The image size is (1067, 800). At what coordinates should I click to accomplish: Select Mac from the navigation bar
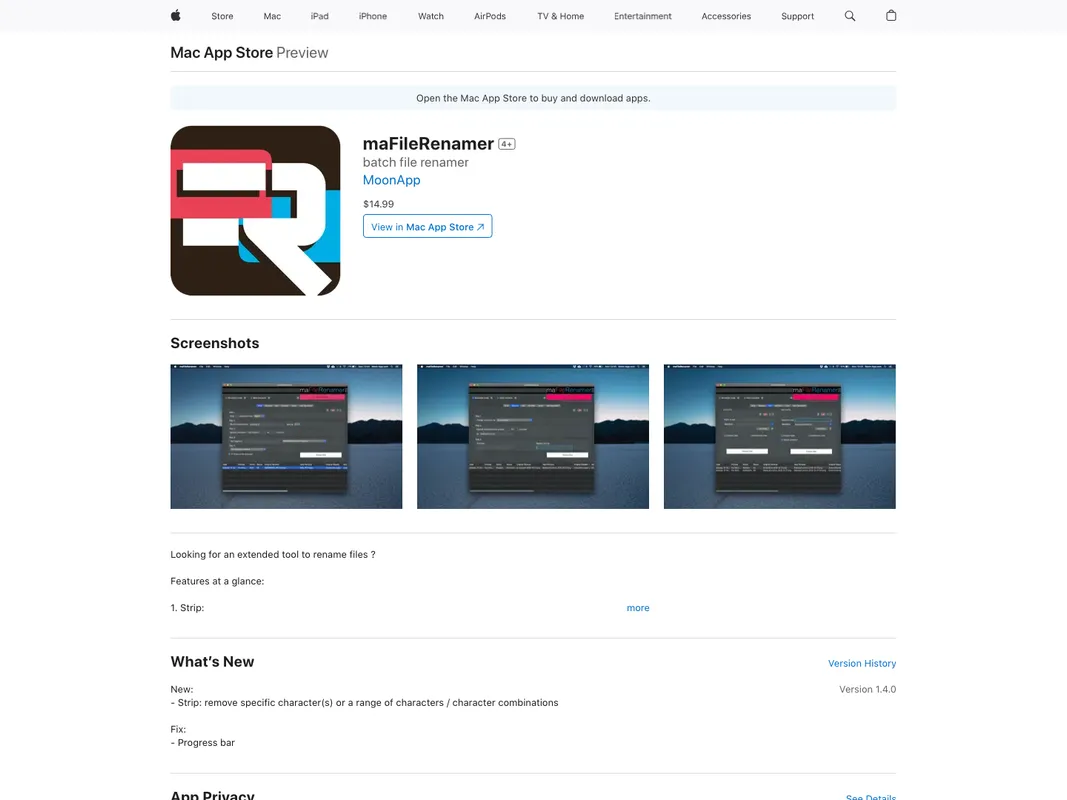[271, 16]
